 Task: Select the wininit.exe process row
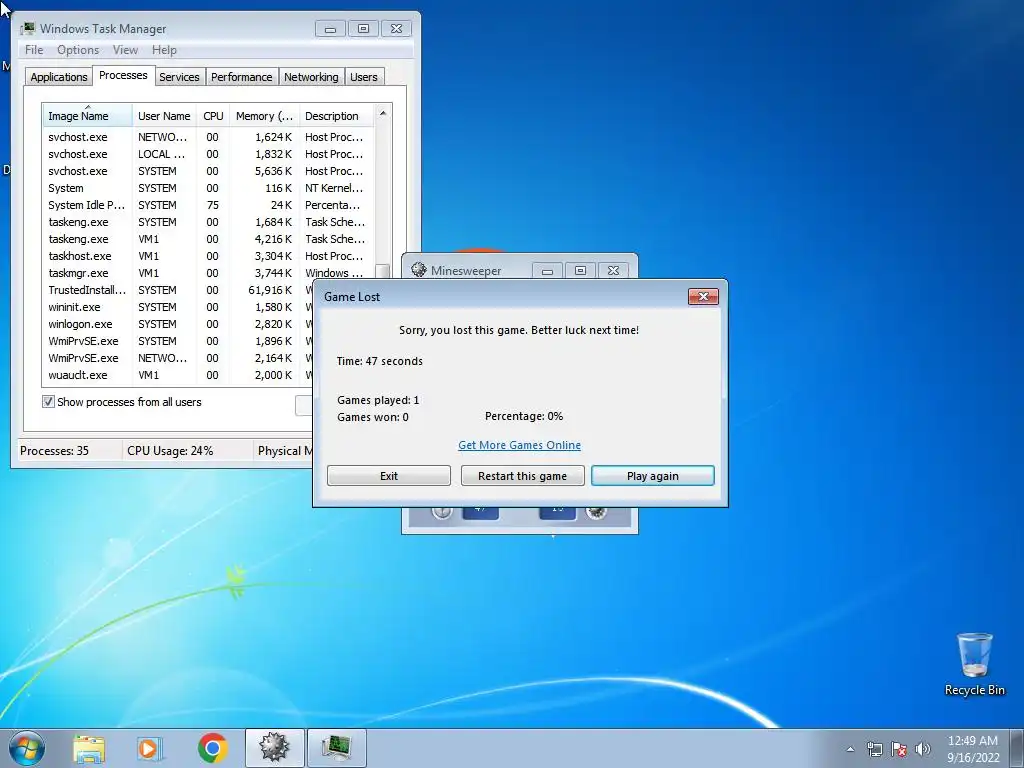click(178, 307)
